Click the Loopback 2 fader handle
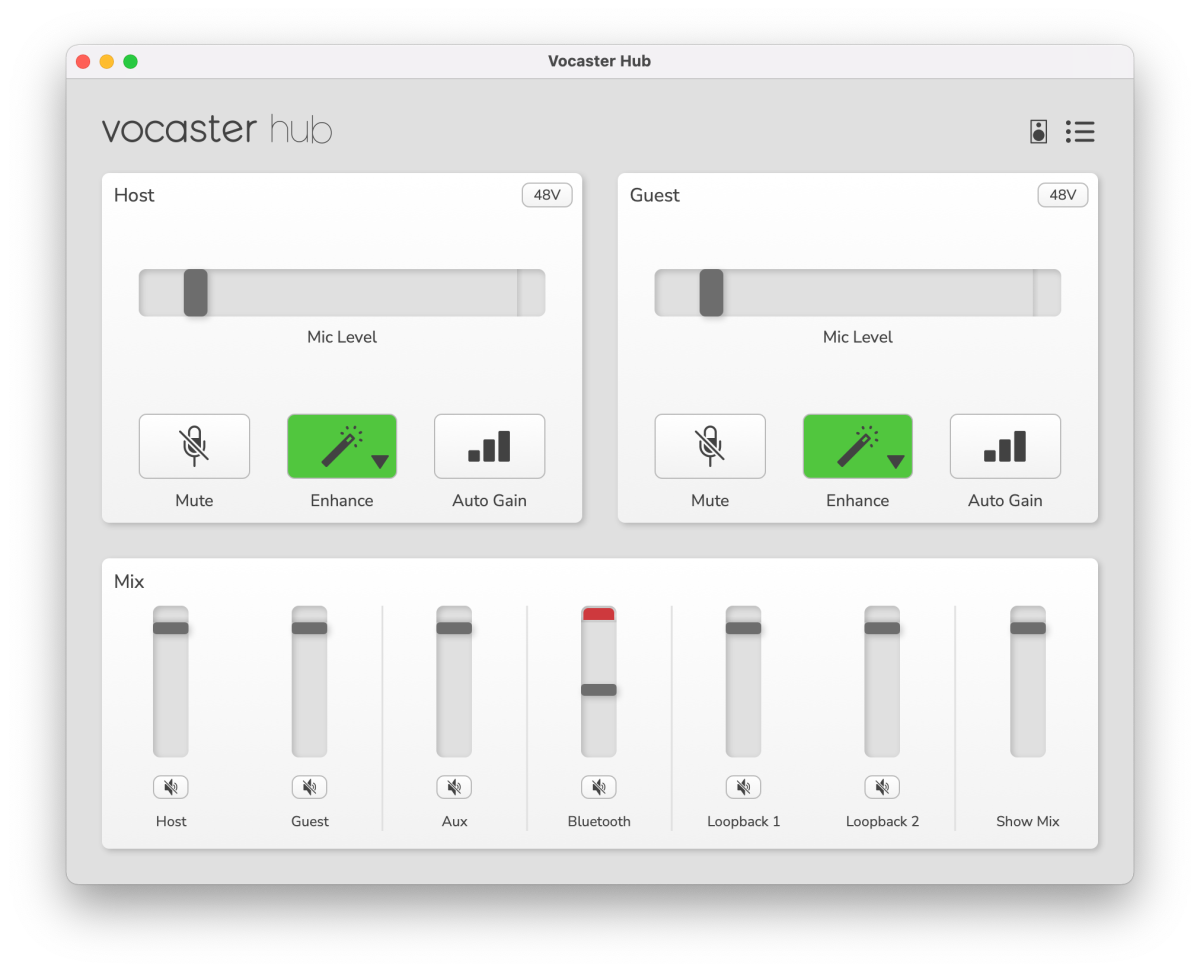The width and height of the screenshot is (1200, 972). [882, 628]
